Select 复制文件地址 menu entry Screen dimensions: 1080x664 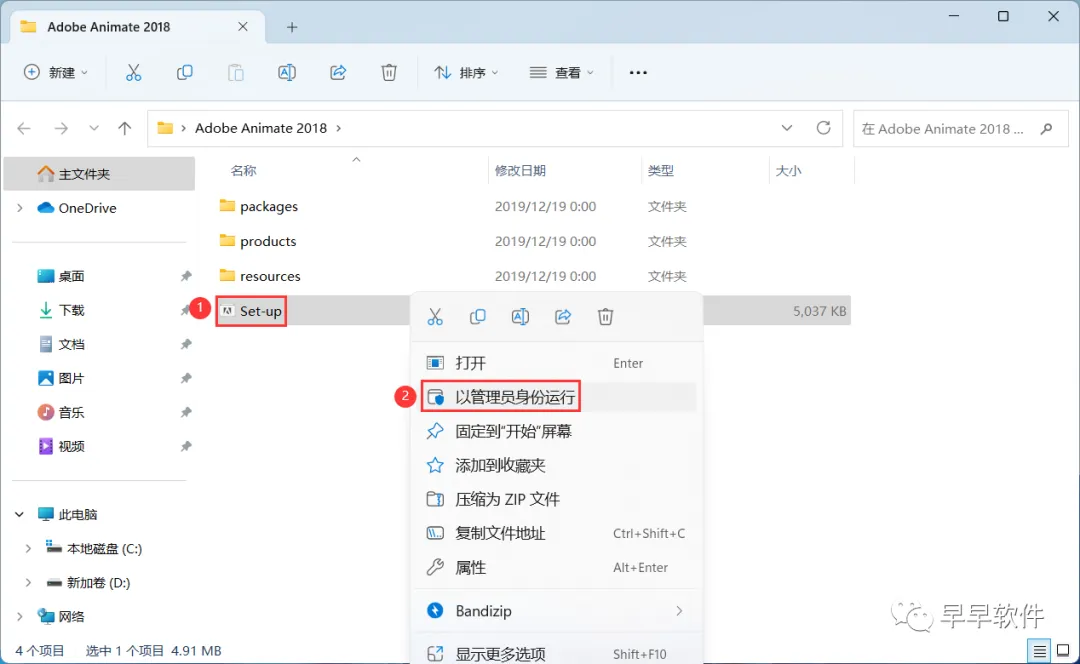(x=557, y=533)
